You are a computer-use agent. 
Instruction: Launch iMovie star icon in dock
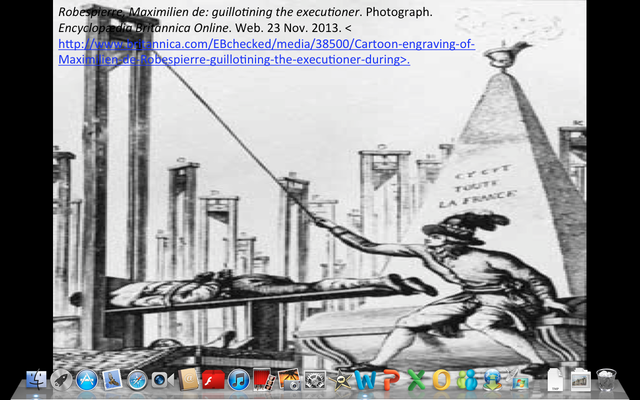pos(340,380)
